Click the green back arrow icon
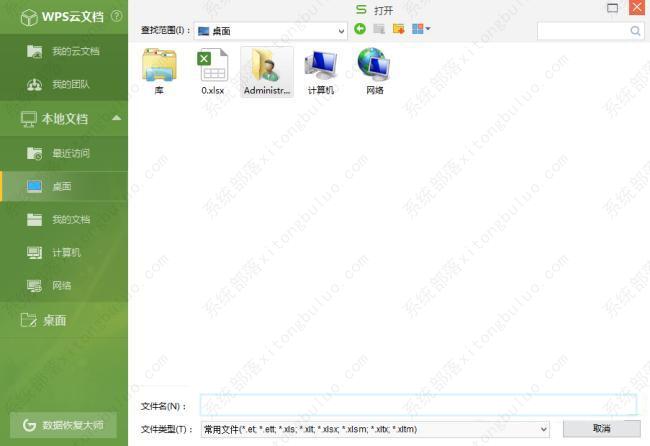The image size is (650, 446). [360, 29]
